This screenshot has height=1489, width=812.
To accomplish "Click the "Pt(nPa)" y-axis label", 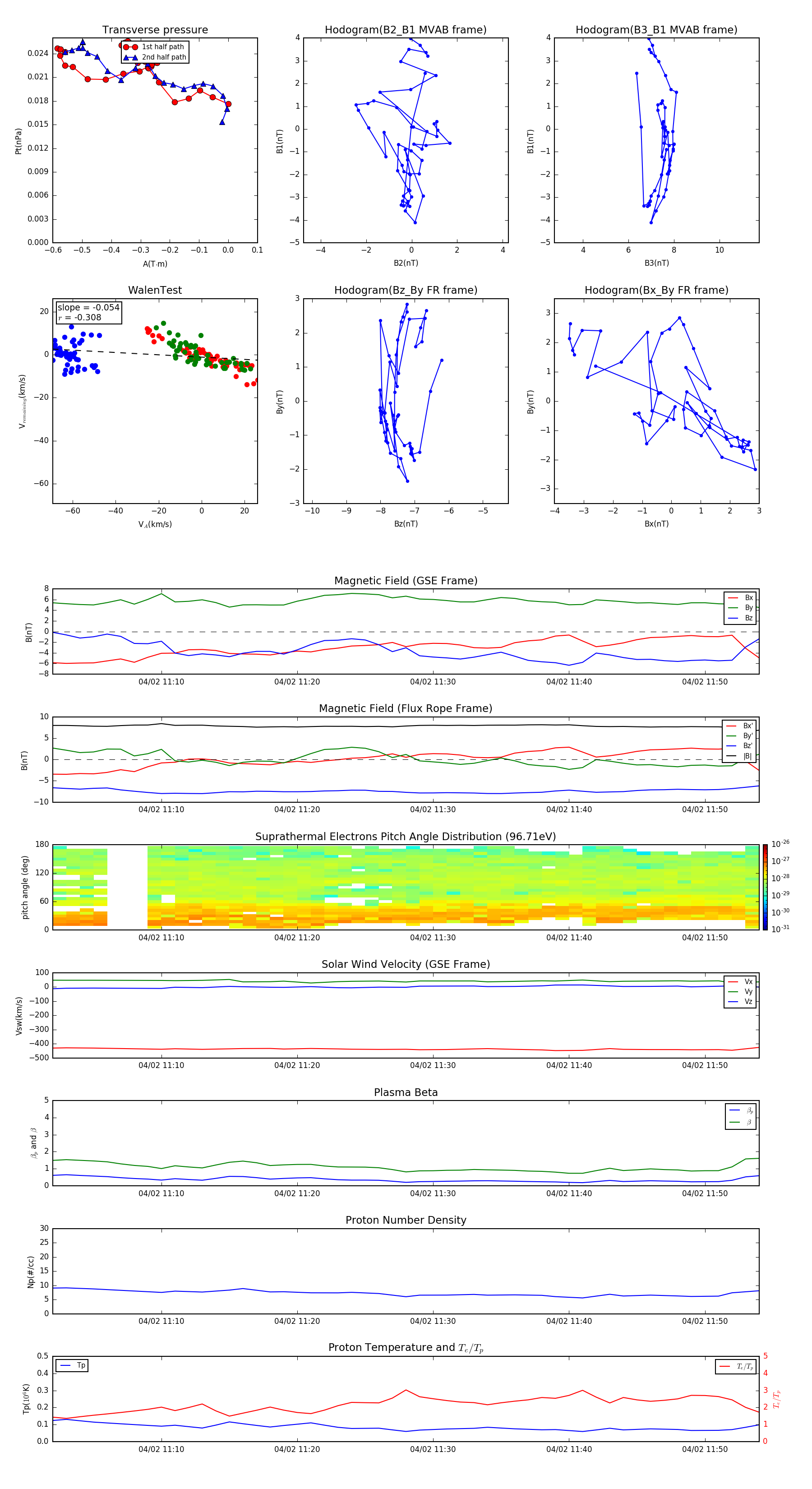I will (x=18, y=141).
